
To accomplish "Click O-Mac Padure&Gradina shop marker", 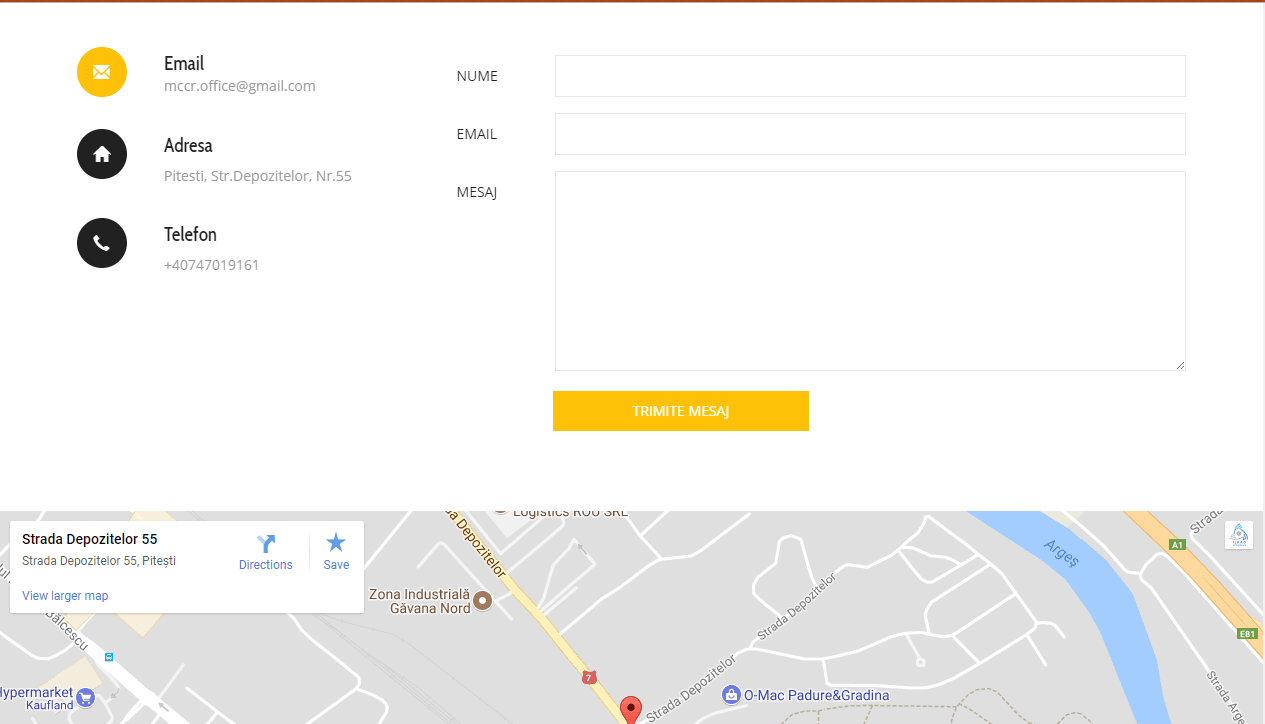I will (731, 694).
